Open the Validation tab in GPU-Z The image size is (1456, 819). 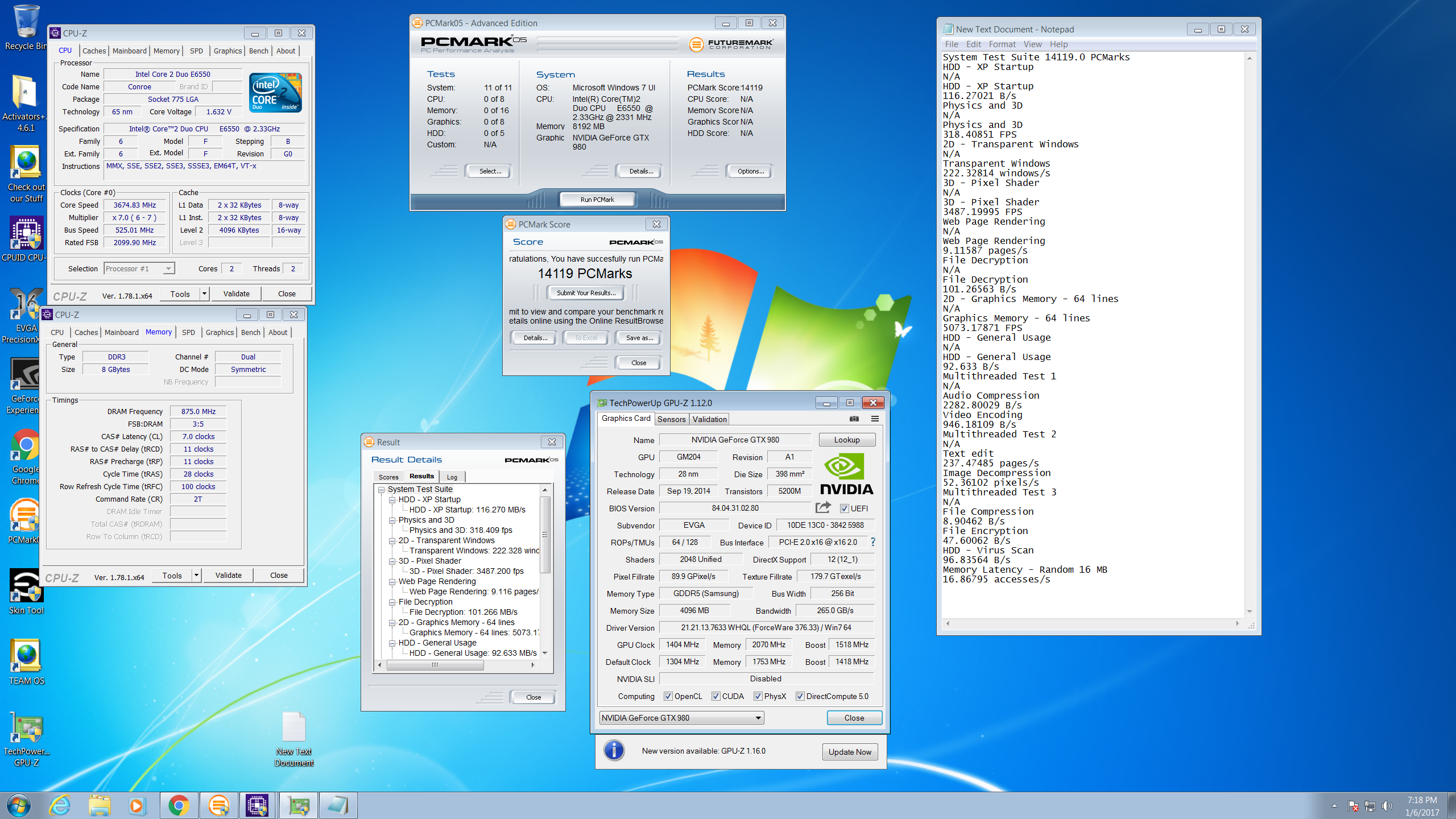click(709, 419)
